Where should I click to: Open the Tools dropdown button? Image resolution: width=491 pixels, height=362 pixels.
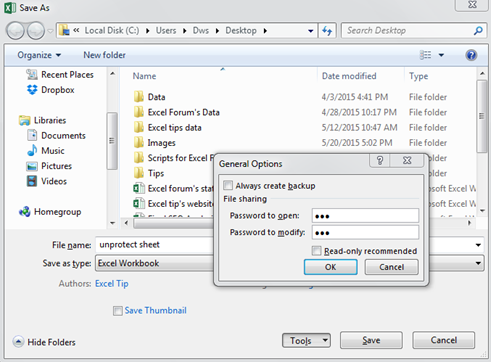tap(306, 341)
